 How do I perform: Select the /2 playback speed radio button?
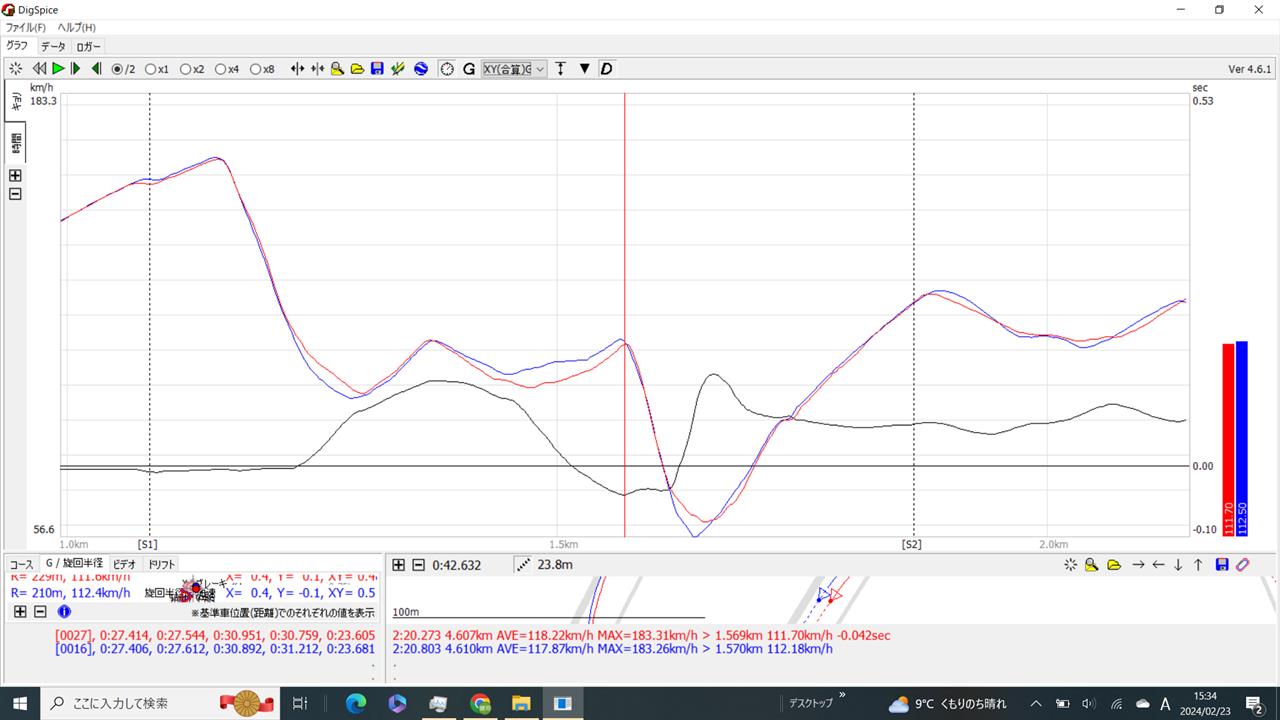click(123, 69)
